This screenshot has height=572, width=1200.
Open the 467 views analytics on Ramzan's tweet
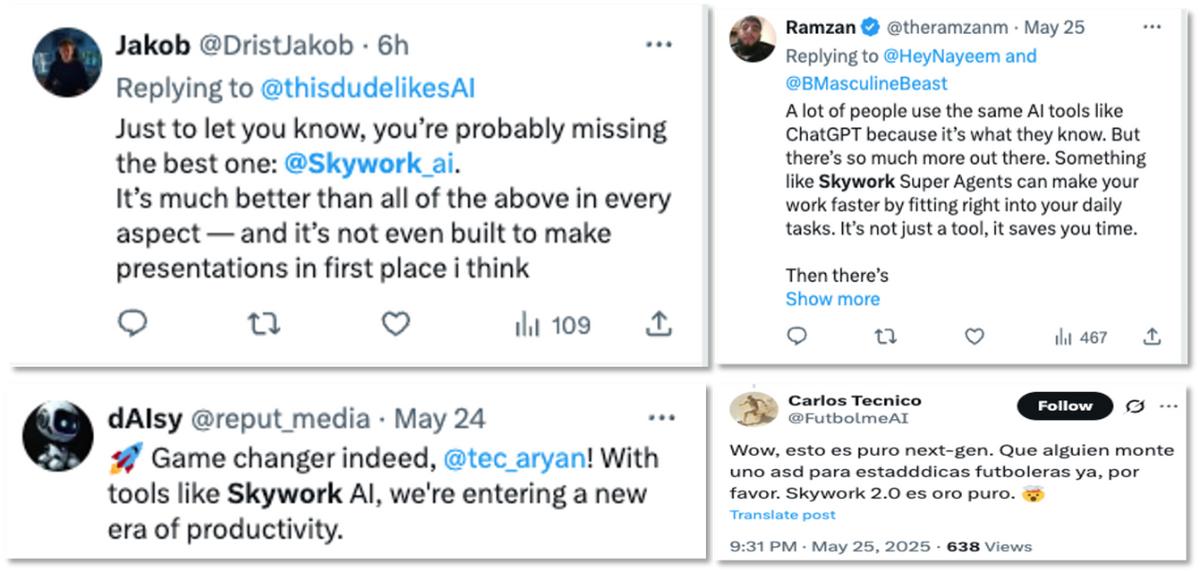click(x=1081, y=338)
